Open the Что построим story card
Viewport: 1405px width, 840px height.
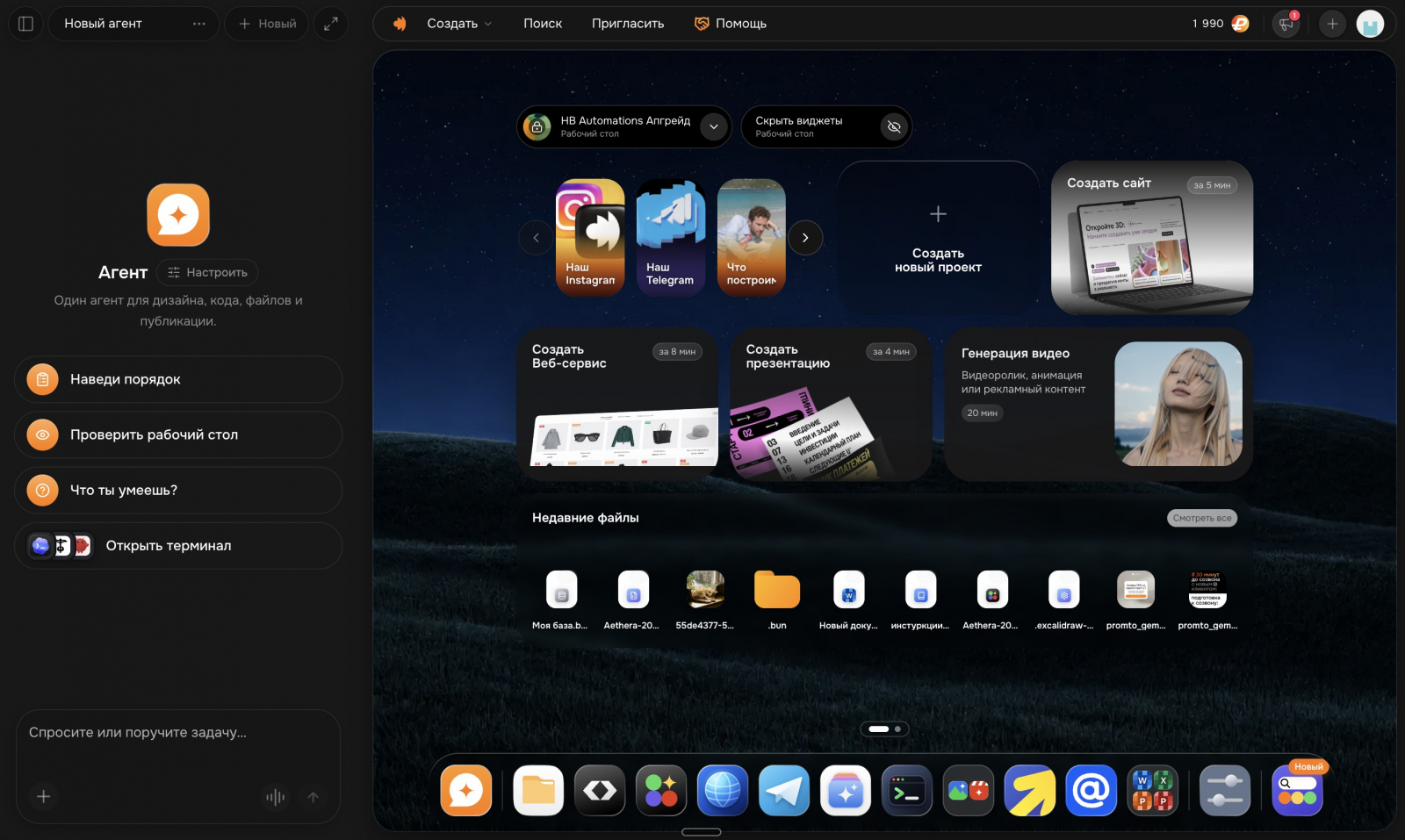(x=752, y=237)
